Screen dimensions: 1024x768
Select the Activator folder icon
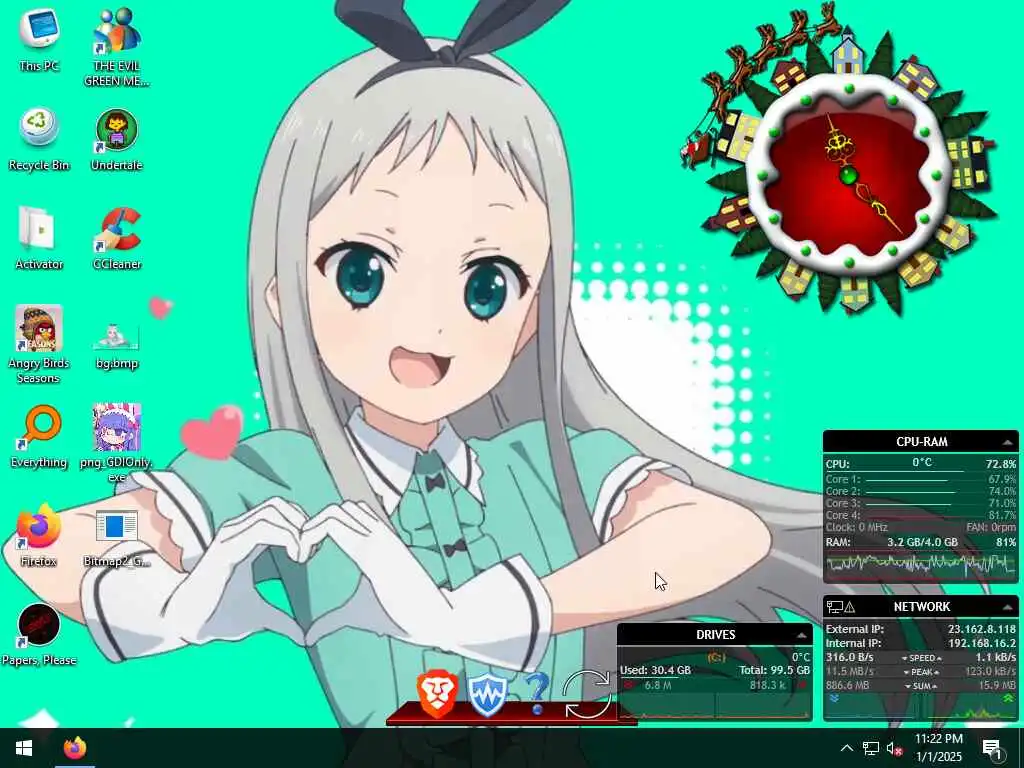coord(39,238)
